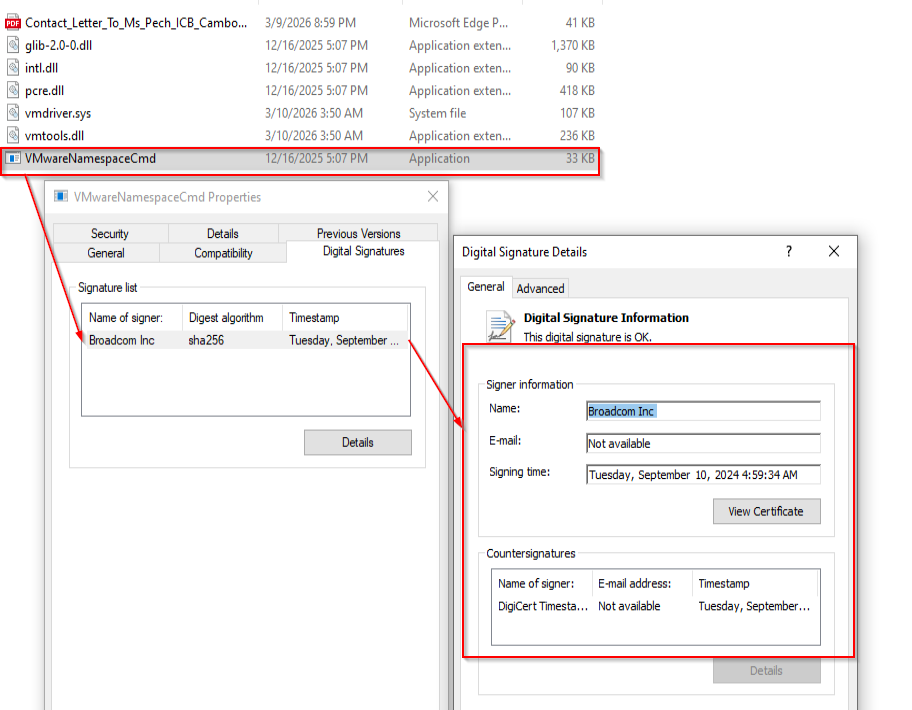This screenshot has width=912, height=710.
Task: Close the VMwareNamespaceCmd Properties window
Action: 433,197
